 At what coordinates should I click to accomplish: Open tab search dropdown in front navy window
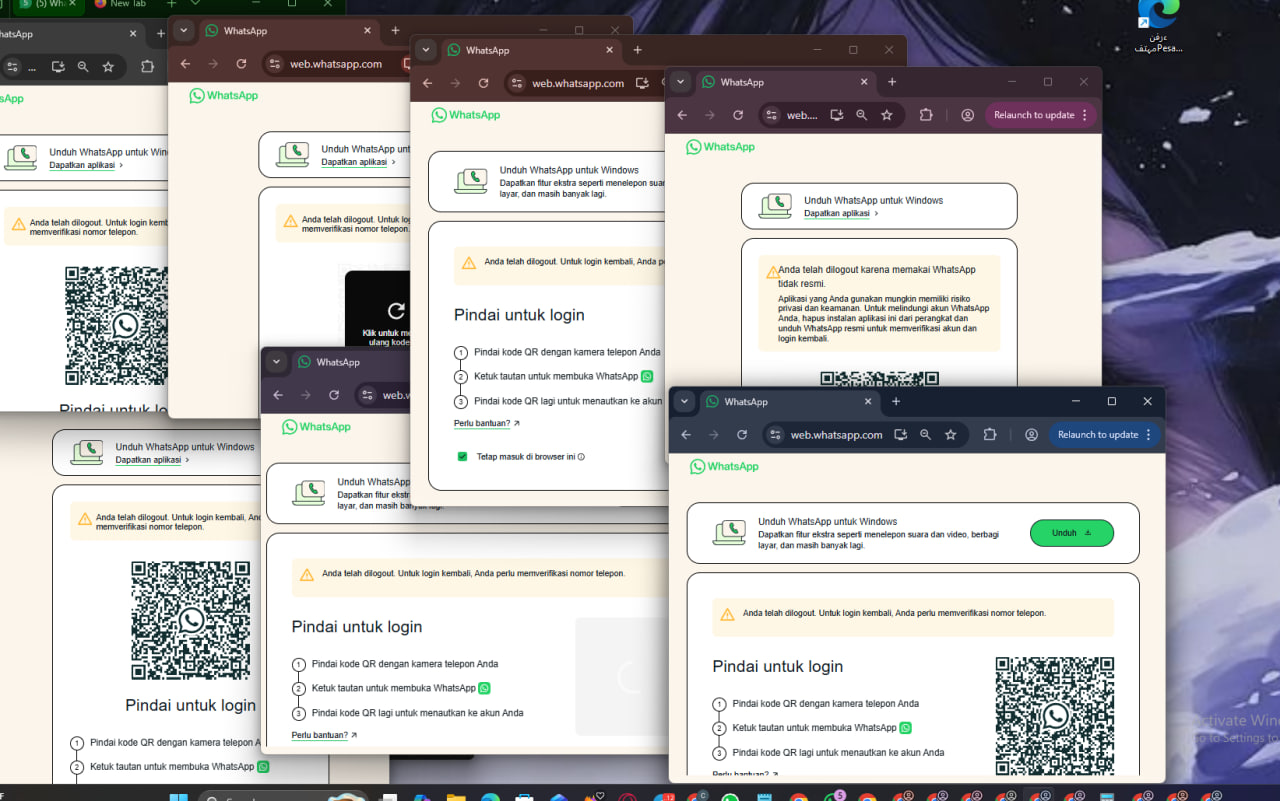pyautogui.click(x=685, y=401)
